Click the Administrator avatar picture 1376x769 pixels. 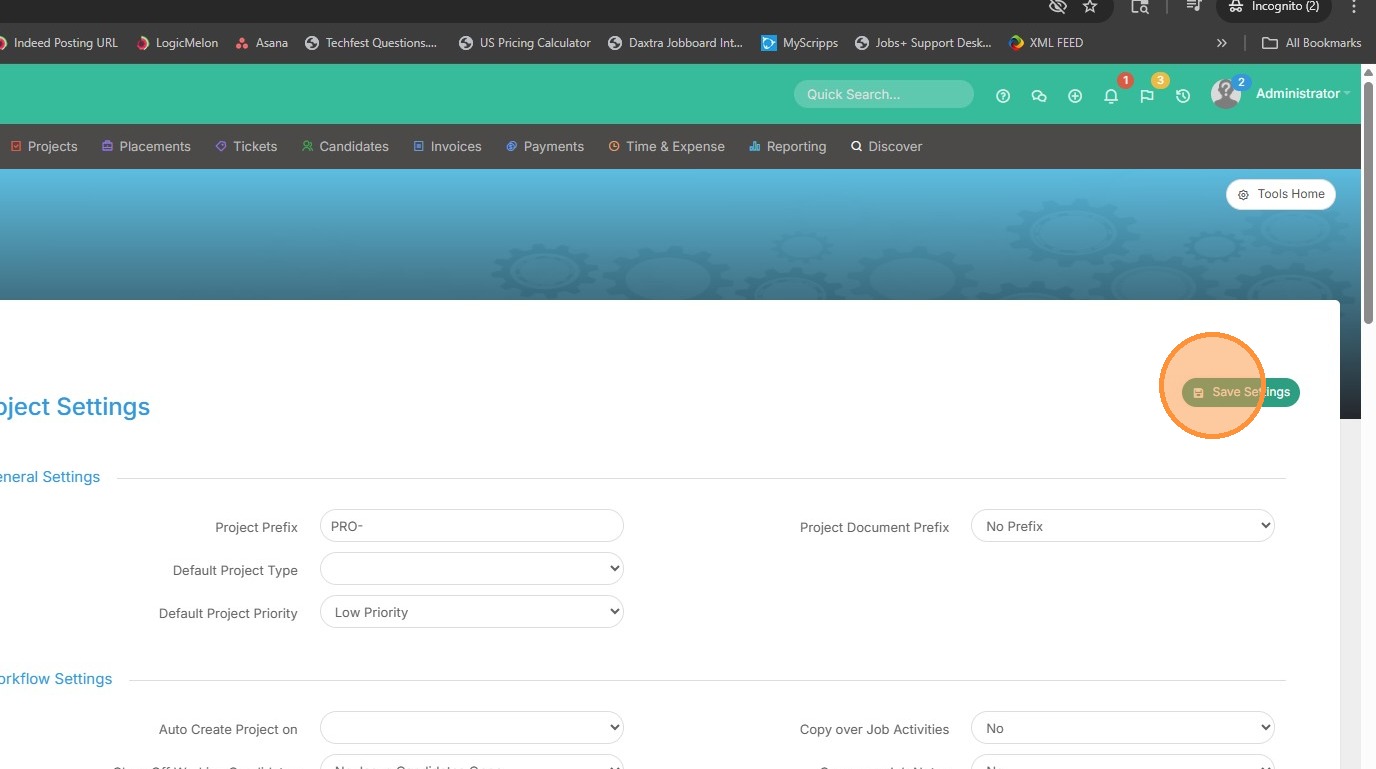(x=1225, y=94)
